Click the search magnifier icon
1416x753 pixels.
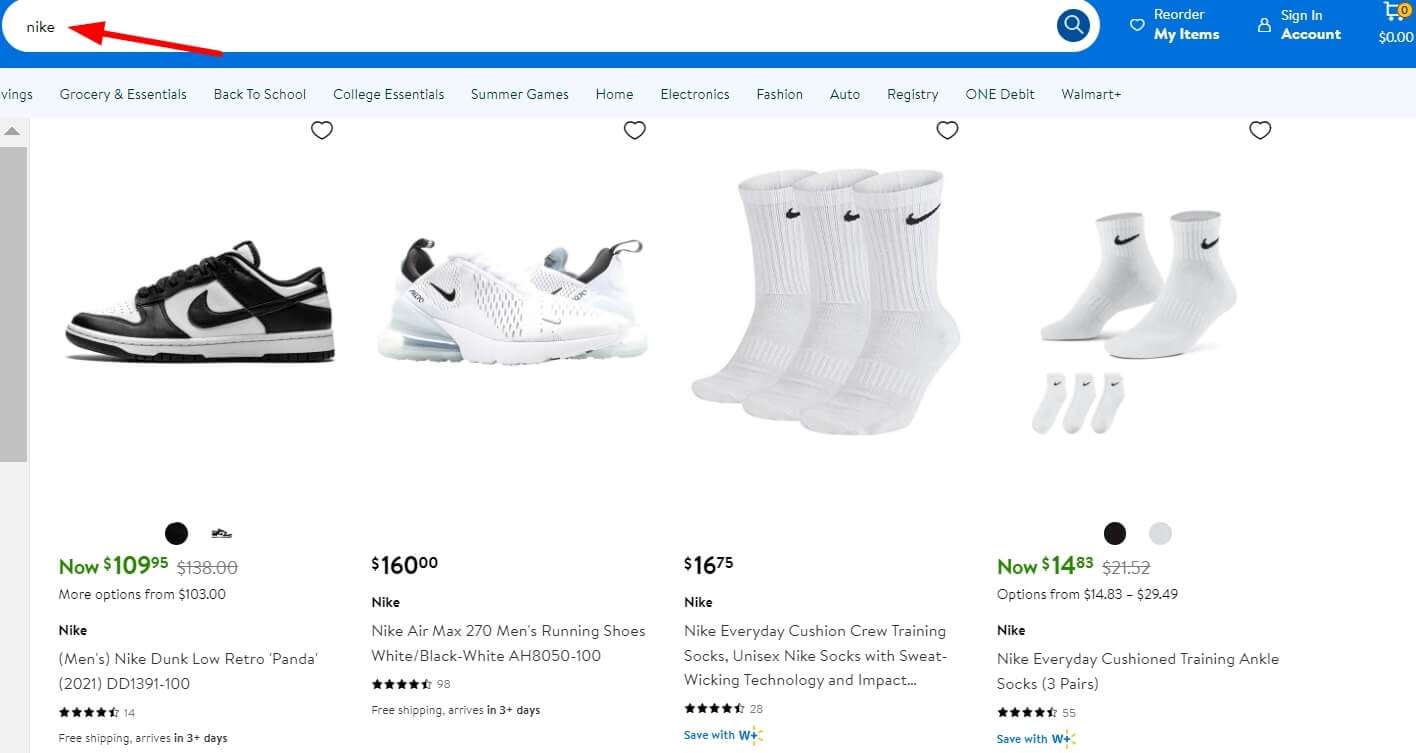pyautogui.click(x=1072, y=25)
